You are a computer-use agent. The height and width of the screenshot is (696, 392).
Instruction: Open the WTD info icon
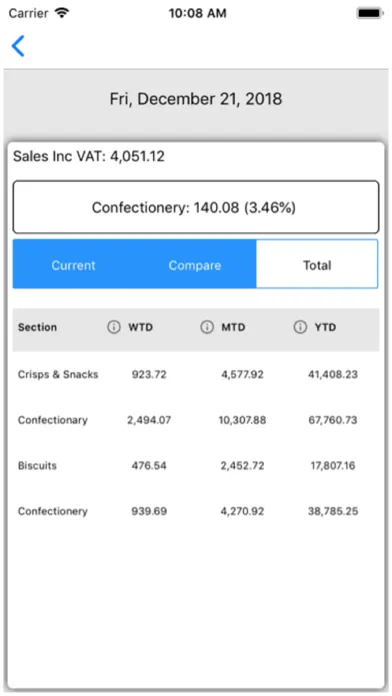point(114,327)
